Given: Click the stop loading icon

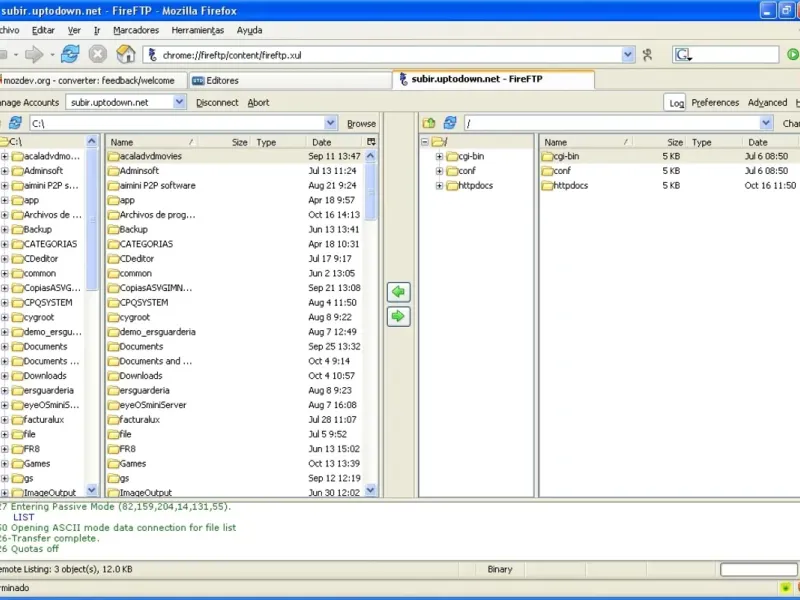Looking at the screenshot, I should coord(97,54).
